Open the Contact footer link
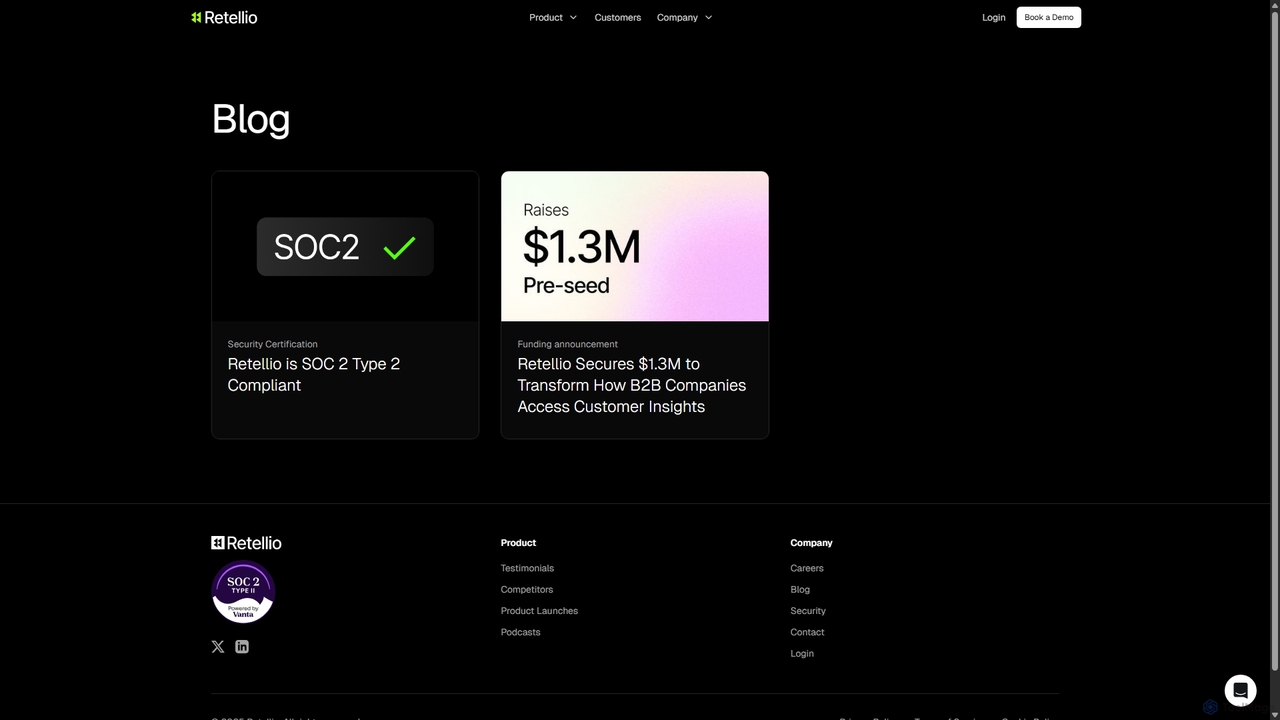This screenshot has width=1280, height=720. [807, 632]
